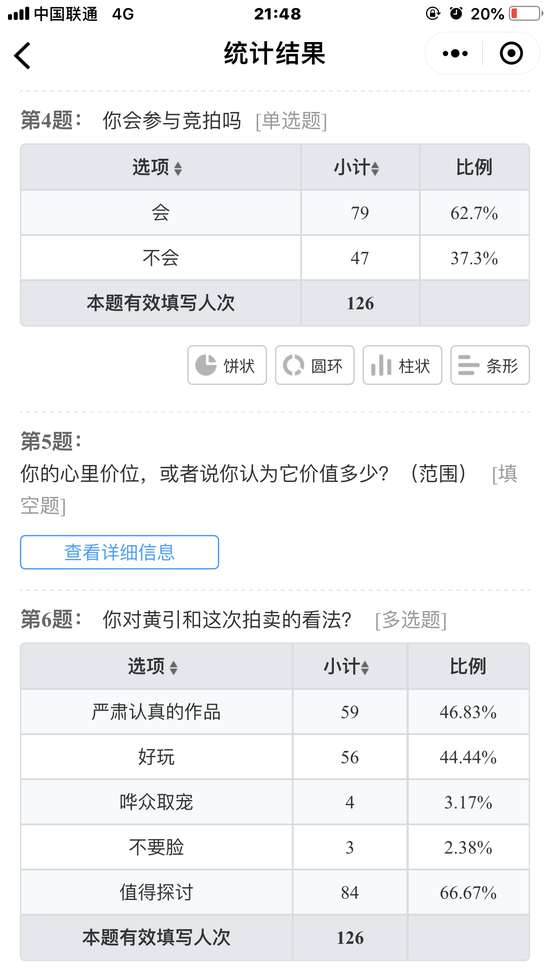Select the 不会 row in question 4
550x977 pixels.
click(x=275, y=258)
